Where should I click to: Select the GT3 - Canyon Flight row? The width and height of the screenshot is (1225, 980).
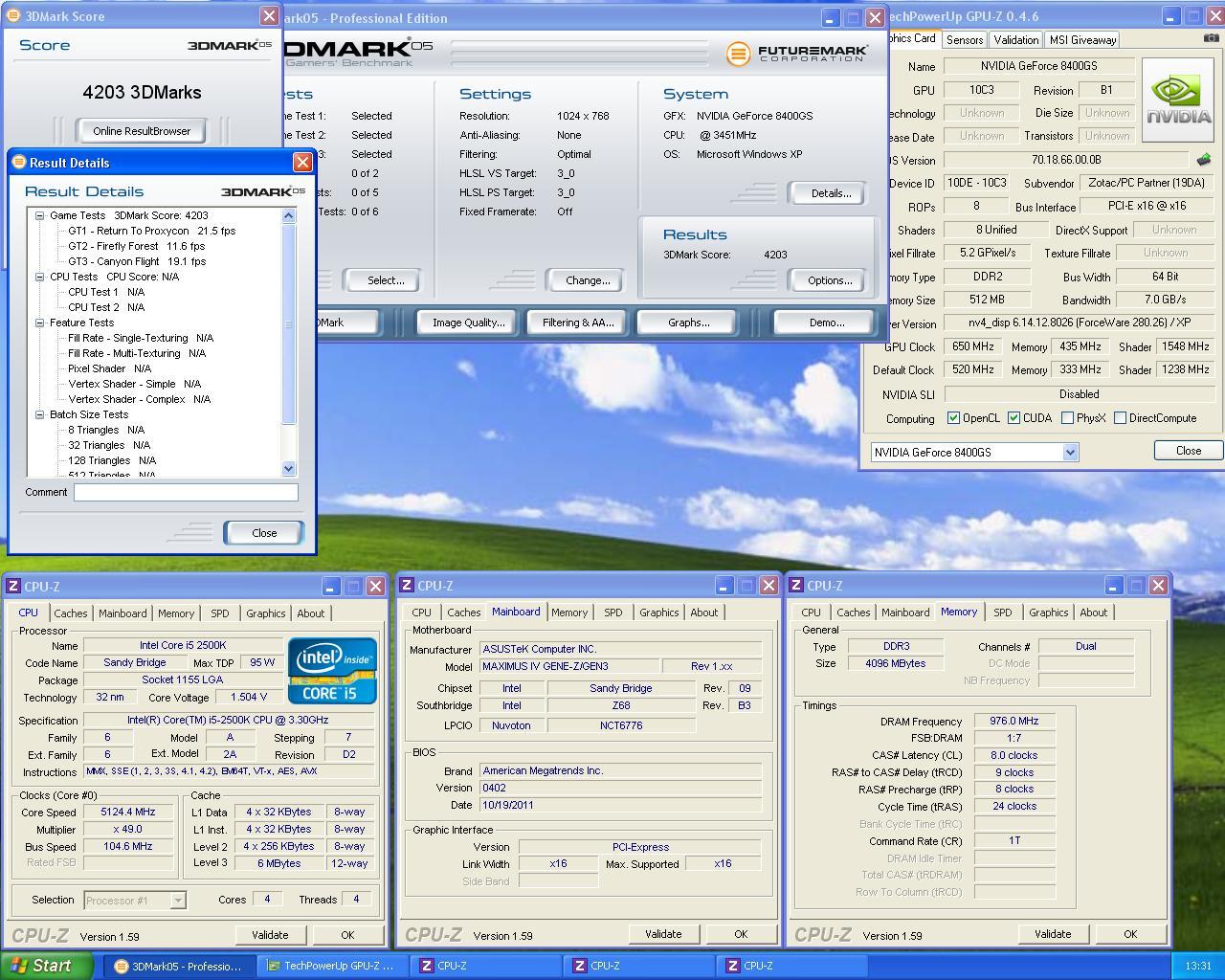click(x=137, y=261)
